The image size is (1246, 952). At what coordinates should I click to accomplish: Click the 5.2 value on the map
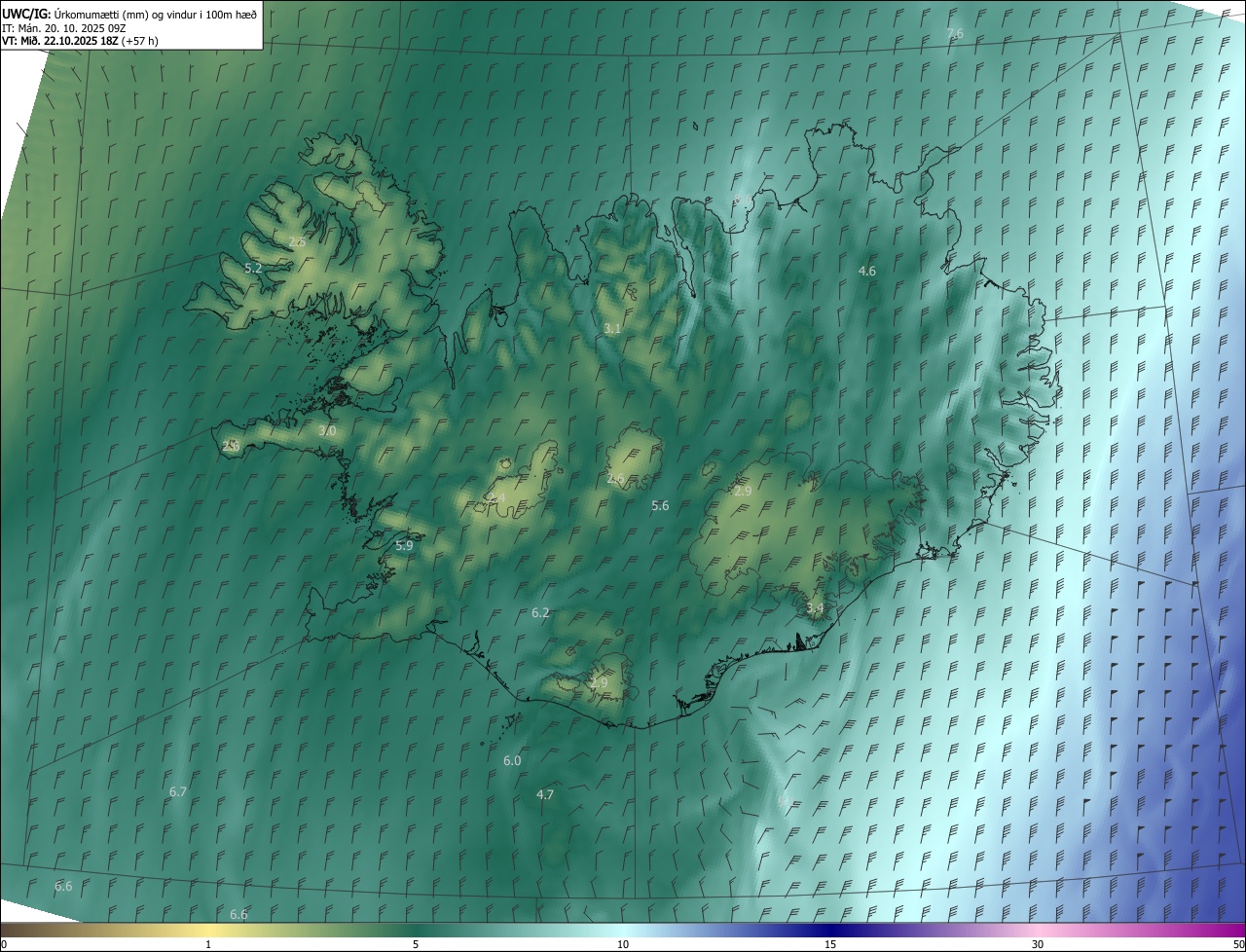253,267
